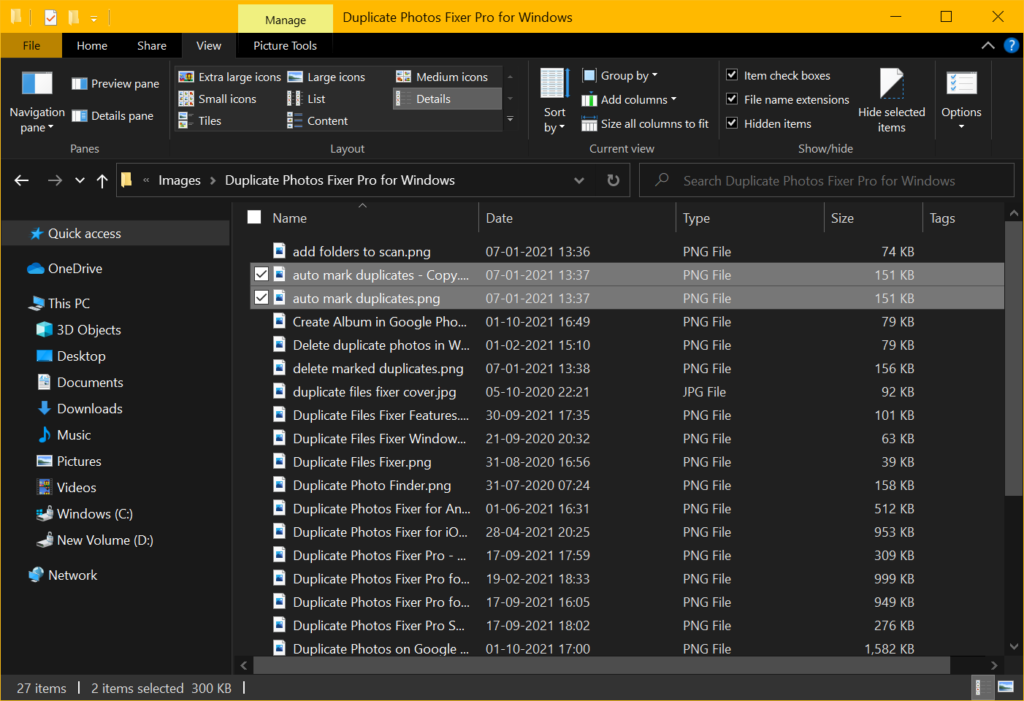Viewport: 1024px width, 701px height.
Task: Click the vertical scrollbar of file list
Action: click(x=1014, y=358)
